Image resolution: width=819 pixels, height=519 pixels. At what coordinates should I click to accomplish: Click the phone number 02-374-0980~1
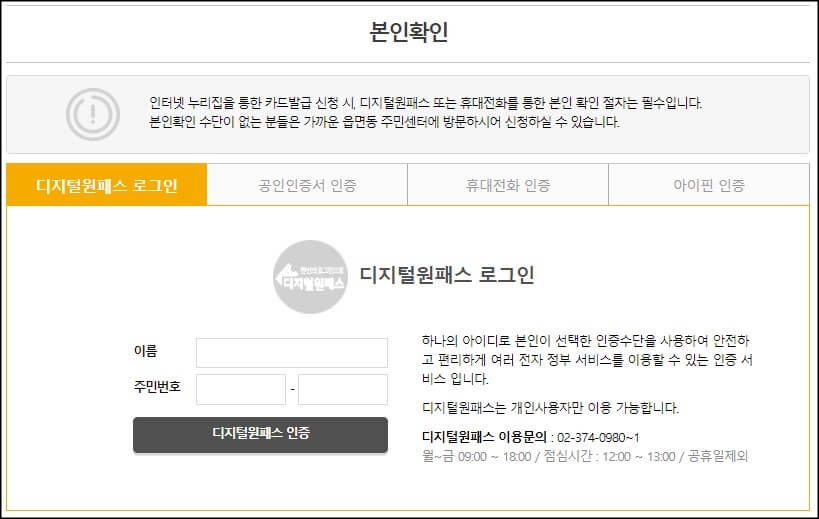coord(598,438)
